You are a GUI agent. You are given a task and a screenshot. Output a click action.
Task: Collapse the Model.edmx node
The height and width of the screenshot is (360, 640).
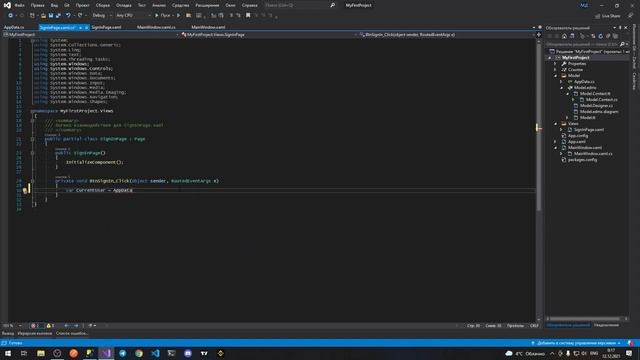[562, 88]
